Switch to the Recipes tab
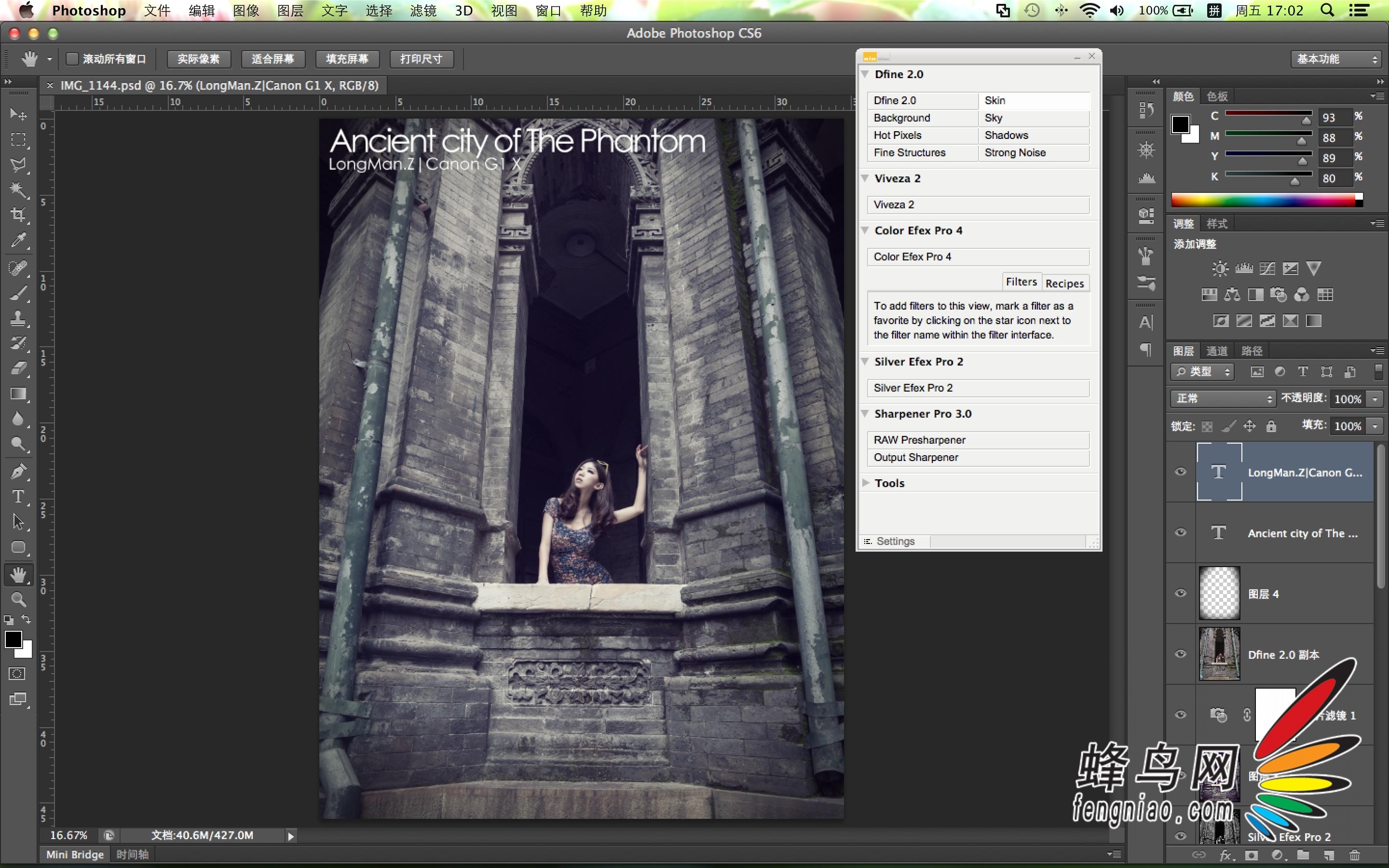The image size is (1389, 868). click(1065, 283)
